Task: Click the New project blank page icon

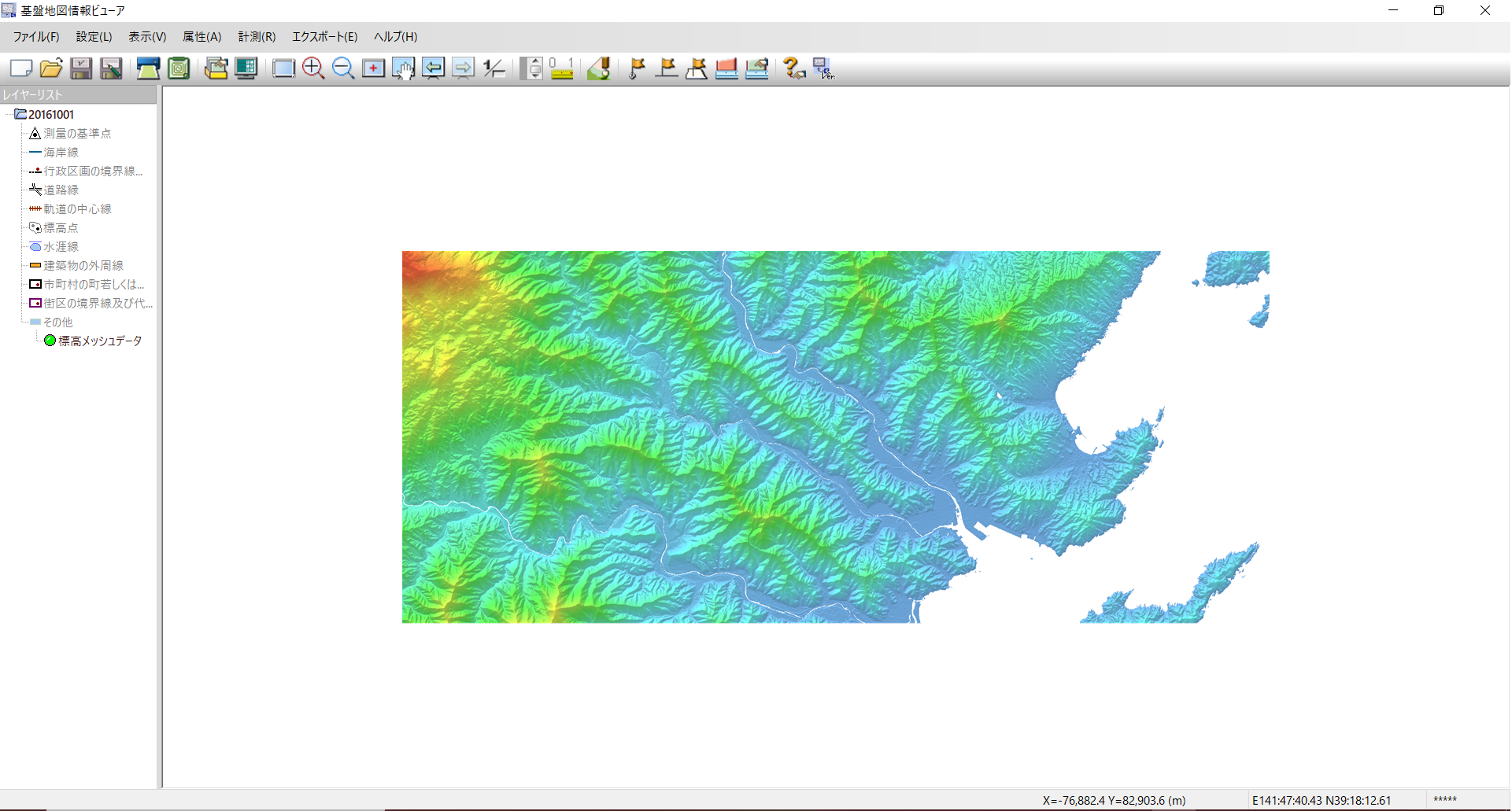Action: [x=21, y=68]
